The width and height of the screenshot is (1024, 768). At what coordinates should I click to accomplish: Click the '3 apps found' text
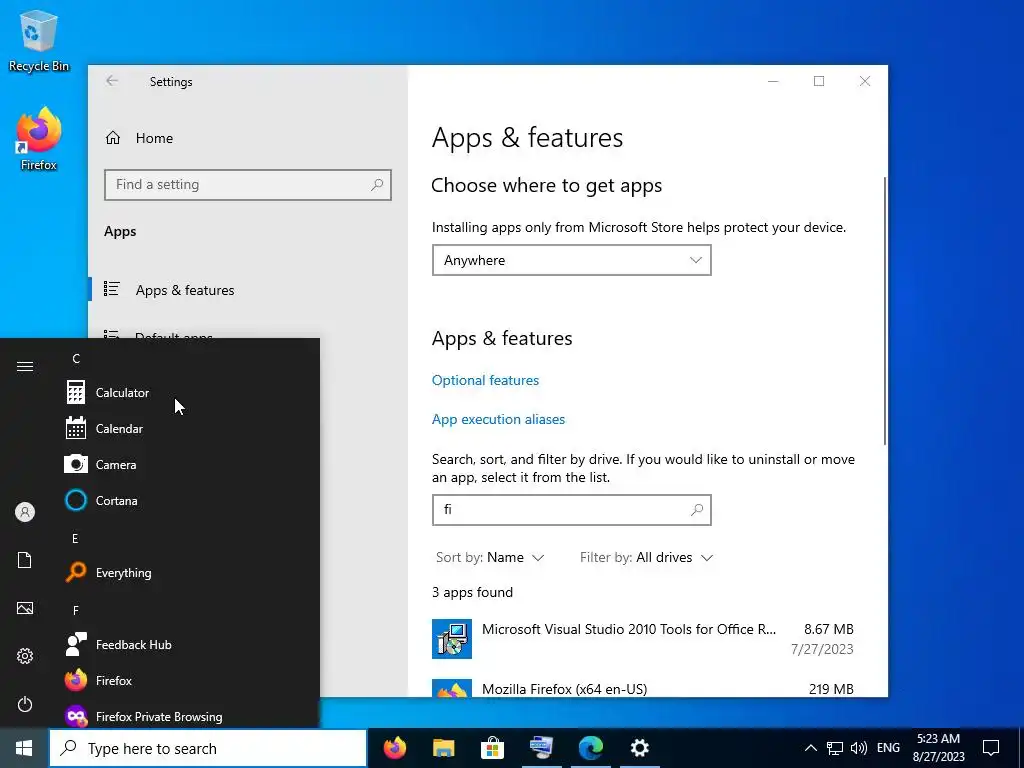tap(472, 592)
